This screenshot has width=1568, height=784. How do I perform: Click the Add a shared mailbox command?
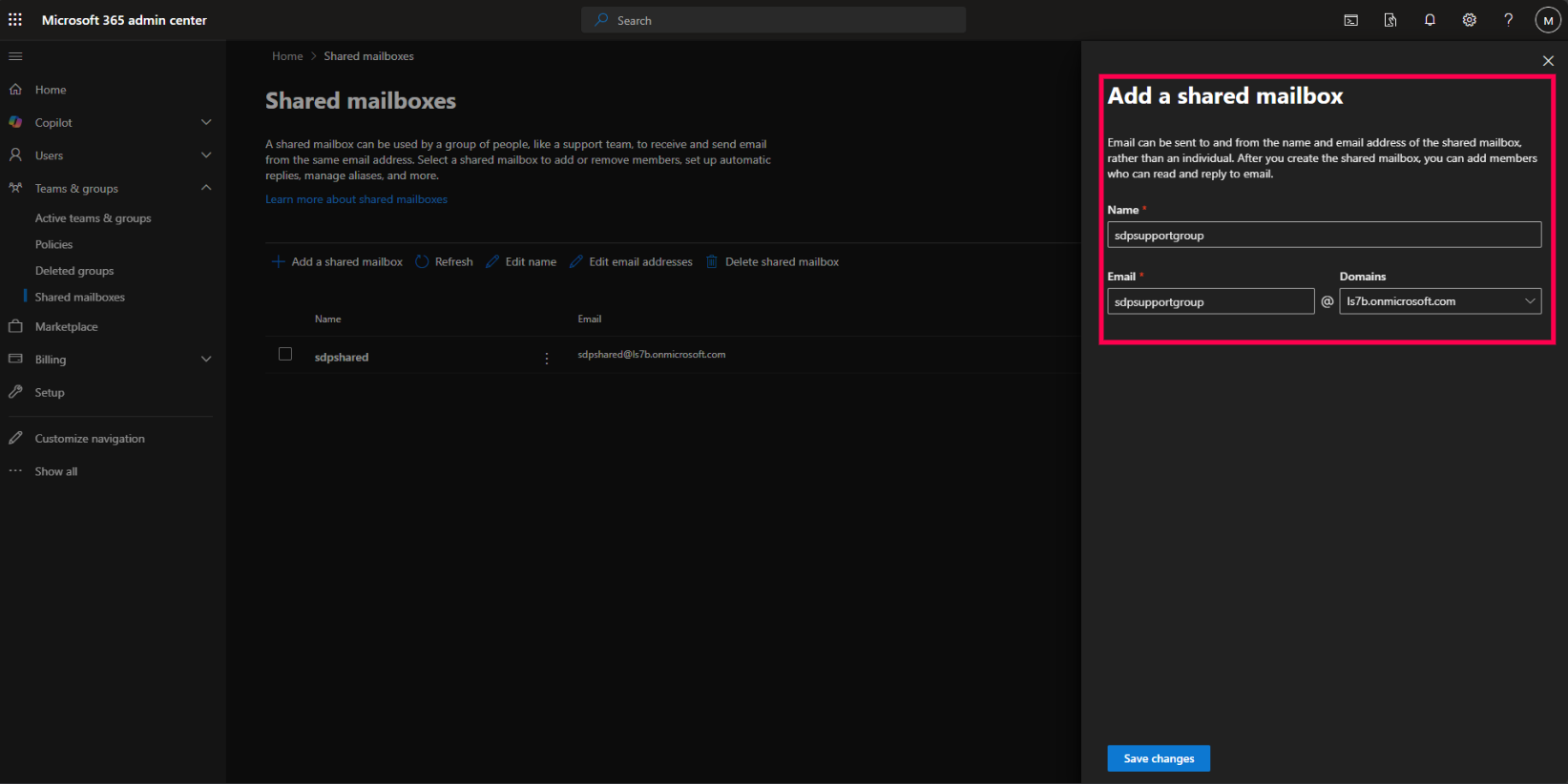(347, 261)
